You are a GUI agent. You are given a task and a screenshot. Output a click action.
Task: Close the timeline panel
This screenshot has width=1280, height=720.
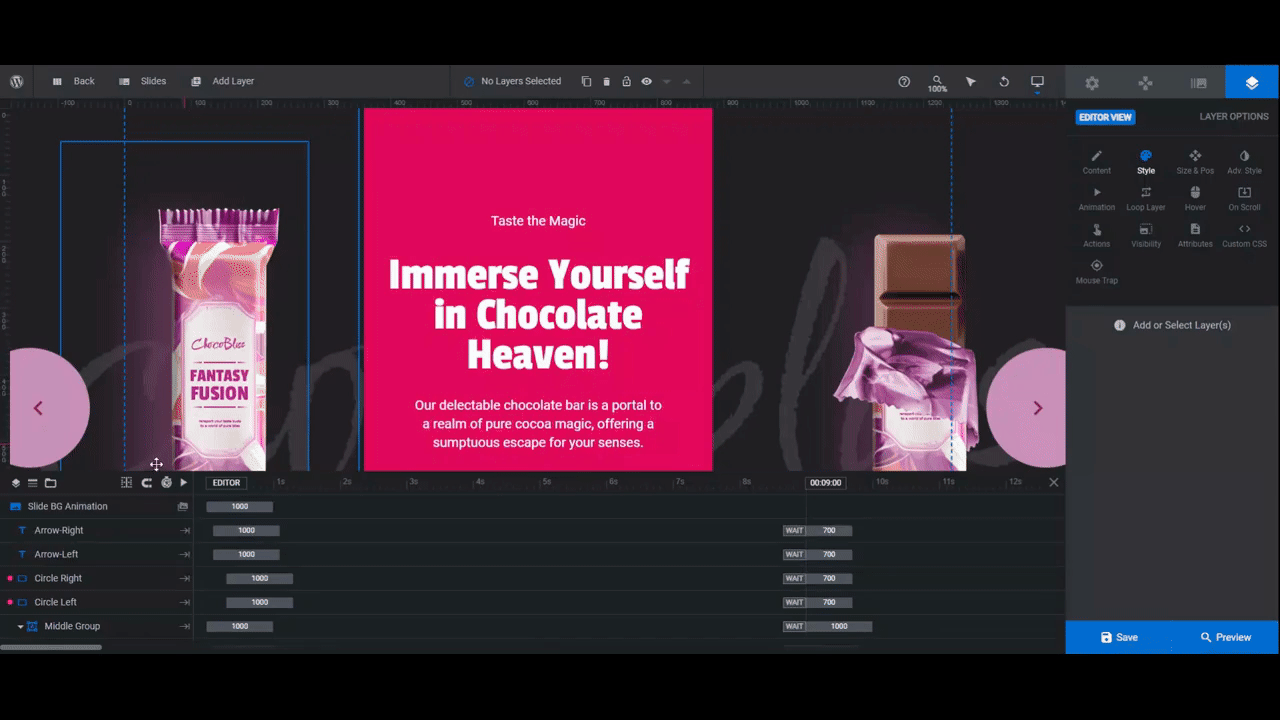(1053, 482)
